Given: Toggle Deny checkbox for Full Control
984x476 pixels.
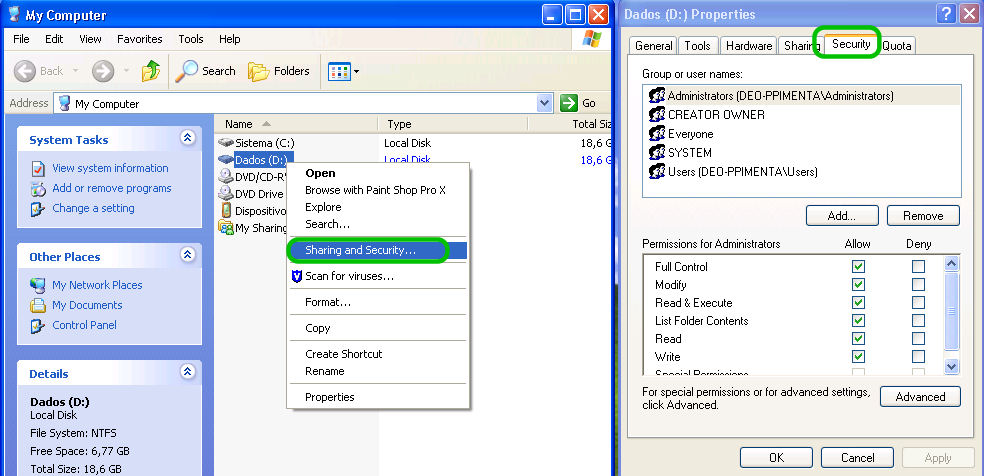Looking at the screenshot, I should [918, 267].
